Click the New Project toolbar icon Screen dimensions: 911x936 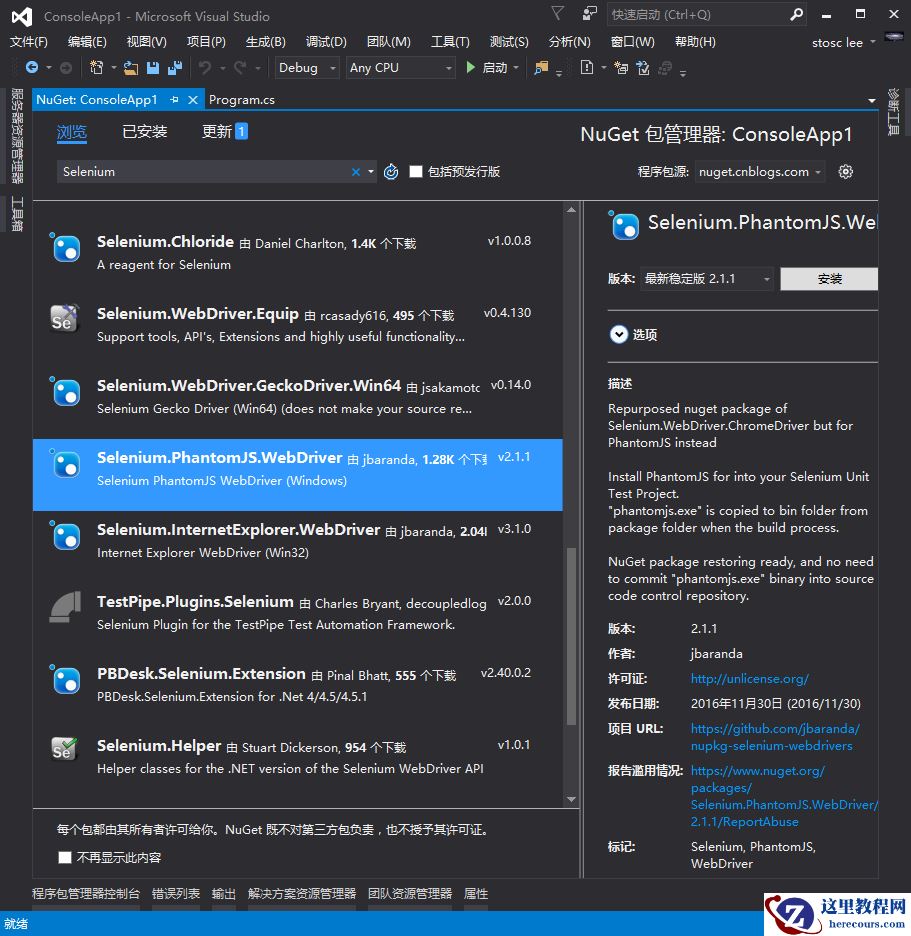tap(96, 68)
